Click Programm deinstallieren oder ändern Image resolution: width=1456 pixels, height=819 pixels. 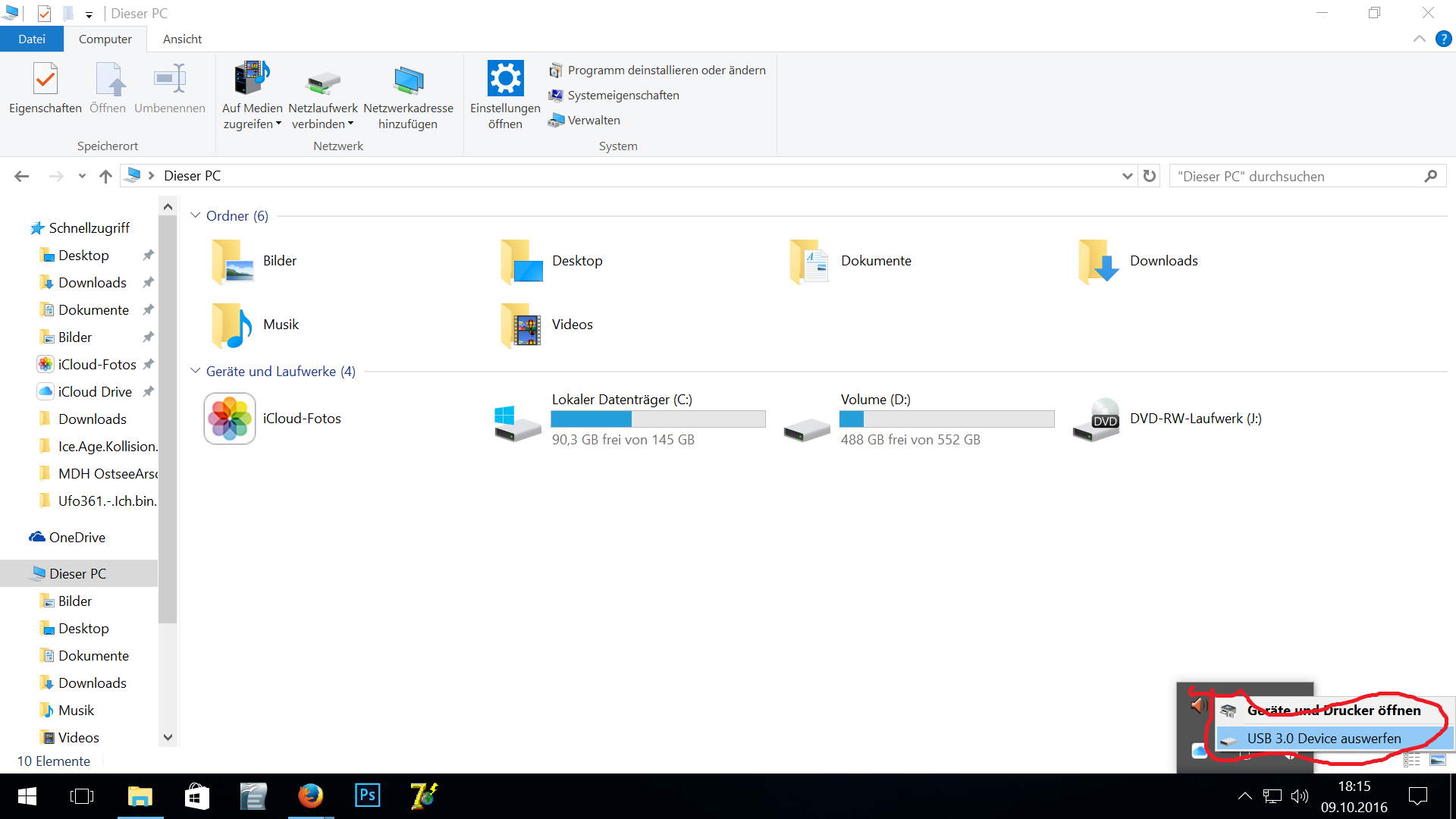[657, 70]
